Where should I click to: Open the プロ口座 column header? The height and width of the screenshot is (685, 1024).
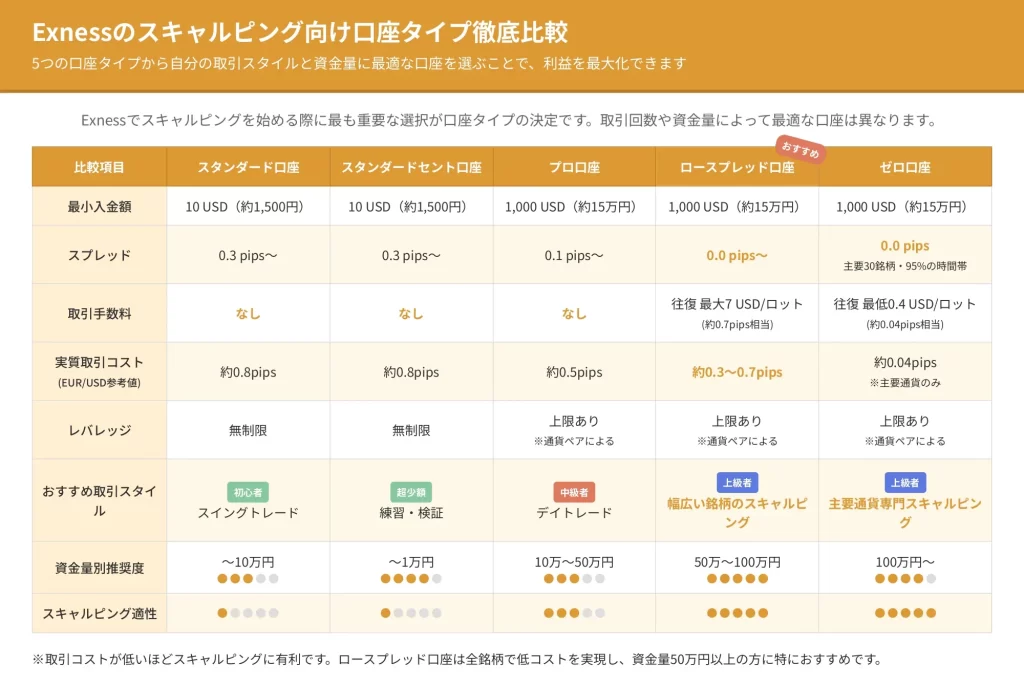(574, 167)
